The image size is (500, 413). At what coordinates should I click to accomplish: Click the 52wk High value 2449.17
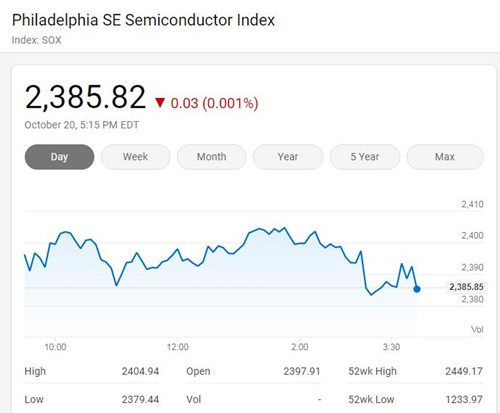pos(464,371)
